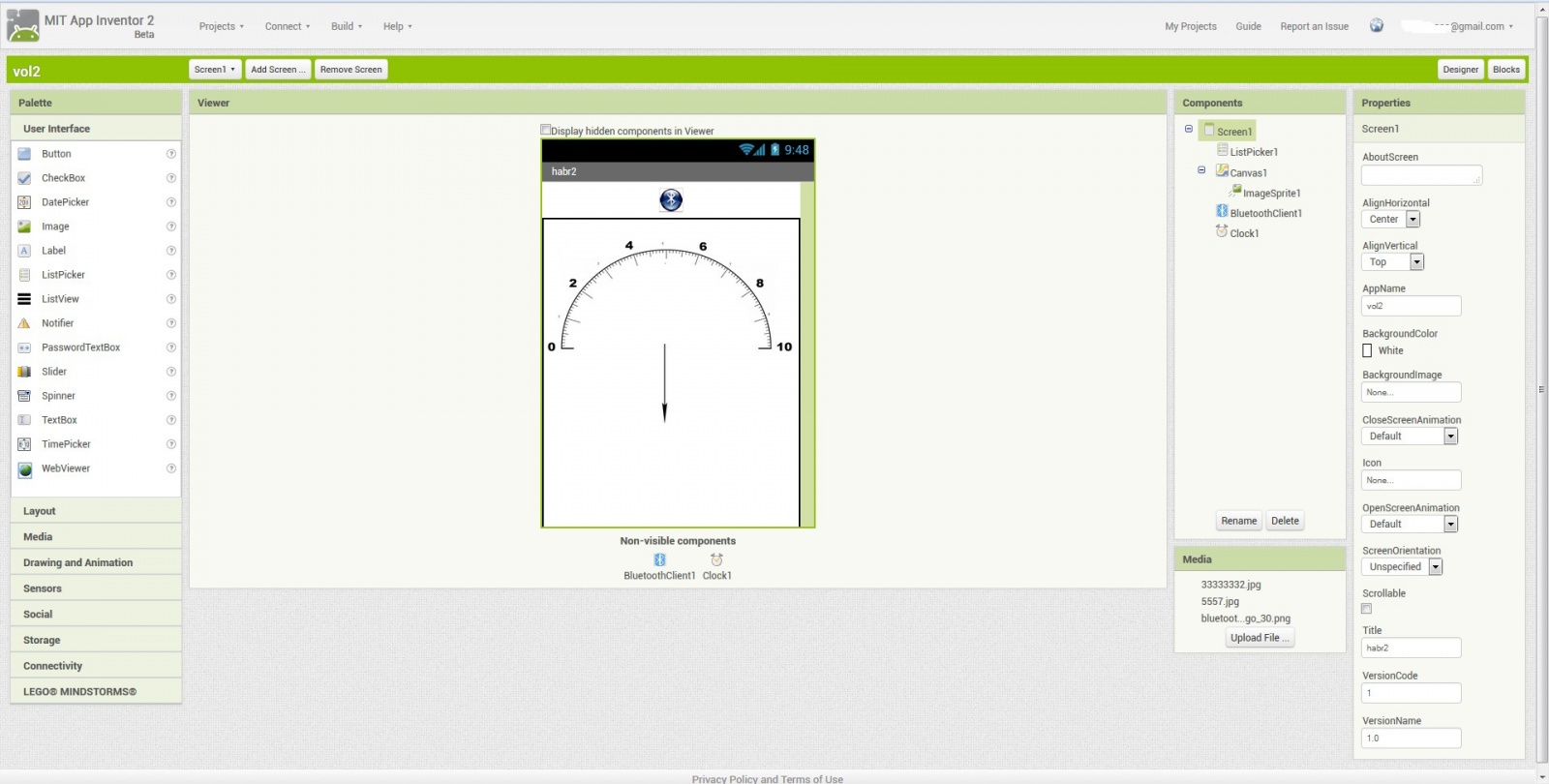Viewport: 1549px width, 784px height.
Task: Select Clock1 non-visible component icon
Action: point(716,559)
